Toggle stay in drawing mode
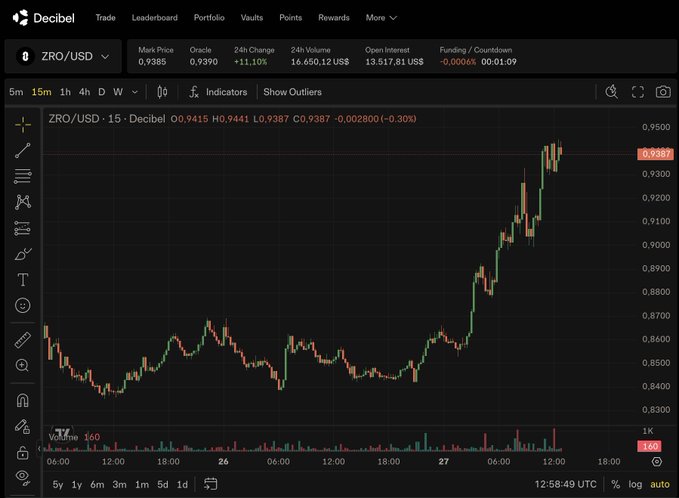The width and height of the screenshot is (679, 498). [23, 427]
